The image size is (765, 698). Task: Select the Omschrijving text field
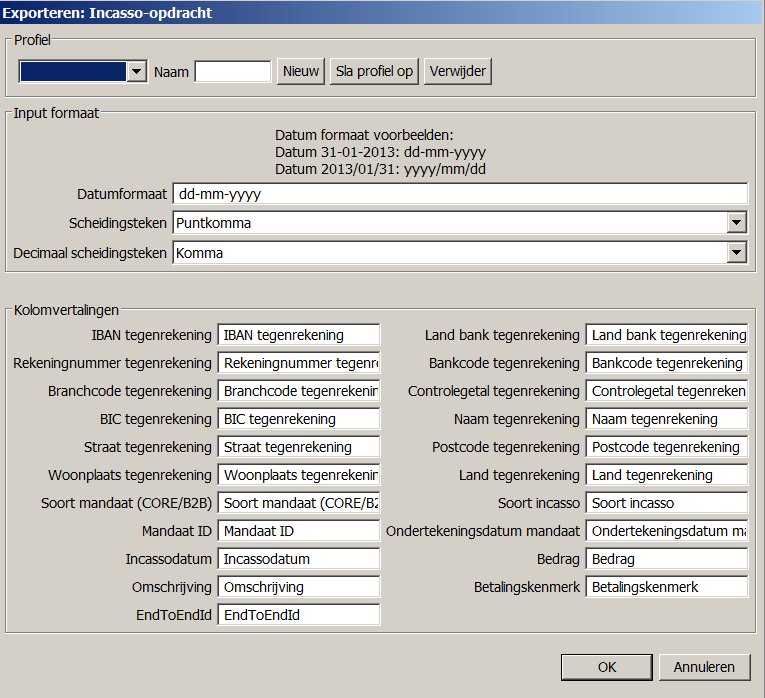point(299,587)
